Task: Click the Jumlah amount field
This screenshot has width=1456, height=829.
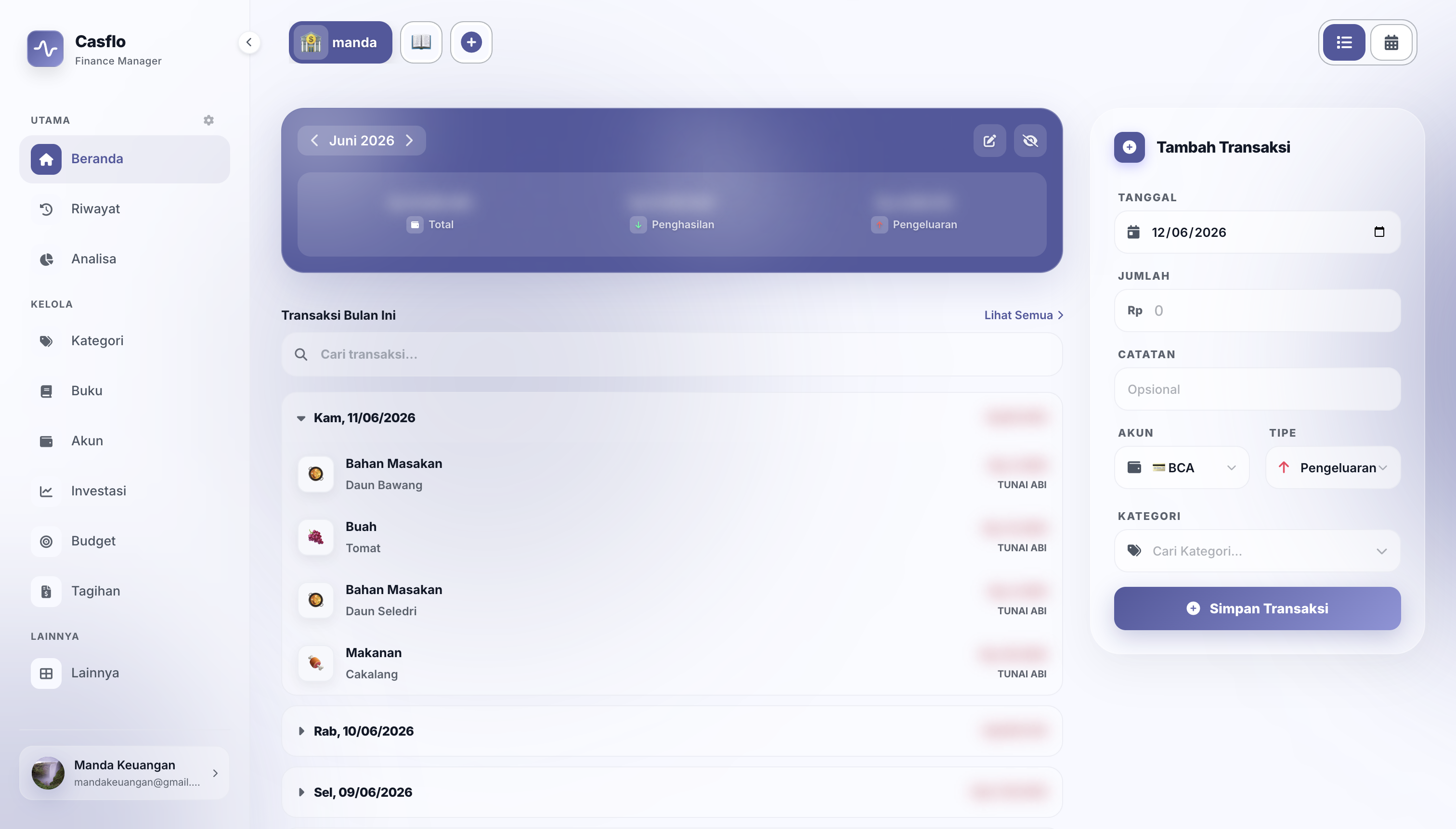Action: pos(1257,311)
